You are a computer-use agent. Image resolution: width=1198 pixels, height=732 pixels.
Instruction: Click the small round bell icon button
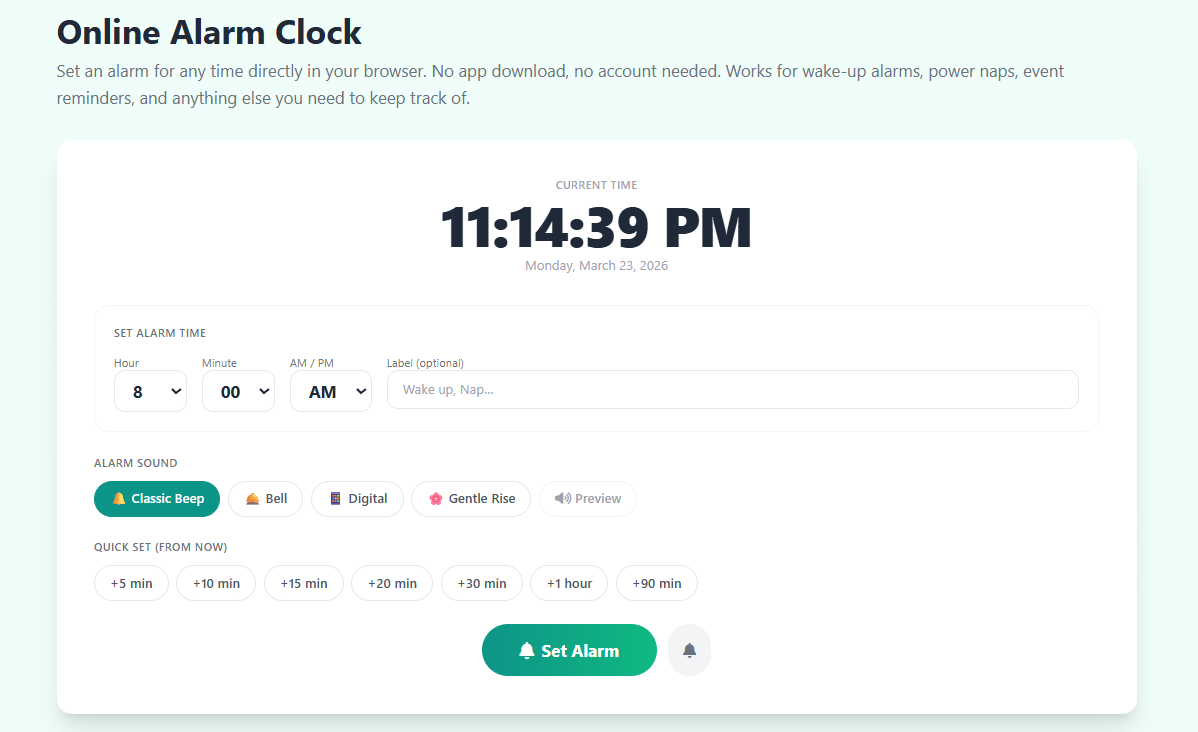(x=689, y=649)
